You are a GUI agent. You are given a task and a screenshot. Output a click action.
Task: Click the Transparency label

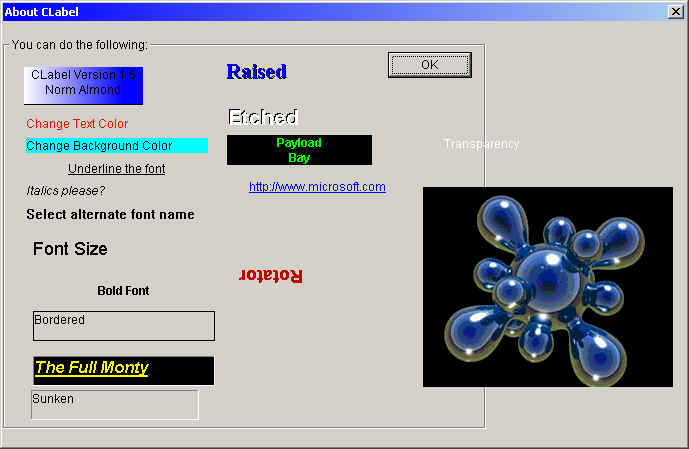481,144
